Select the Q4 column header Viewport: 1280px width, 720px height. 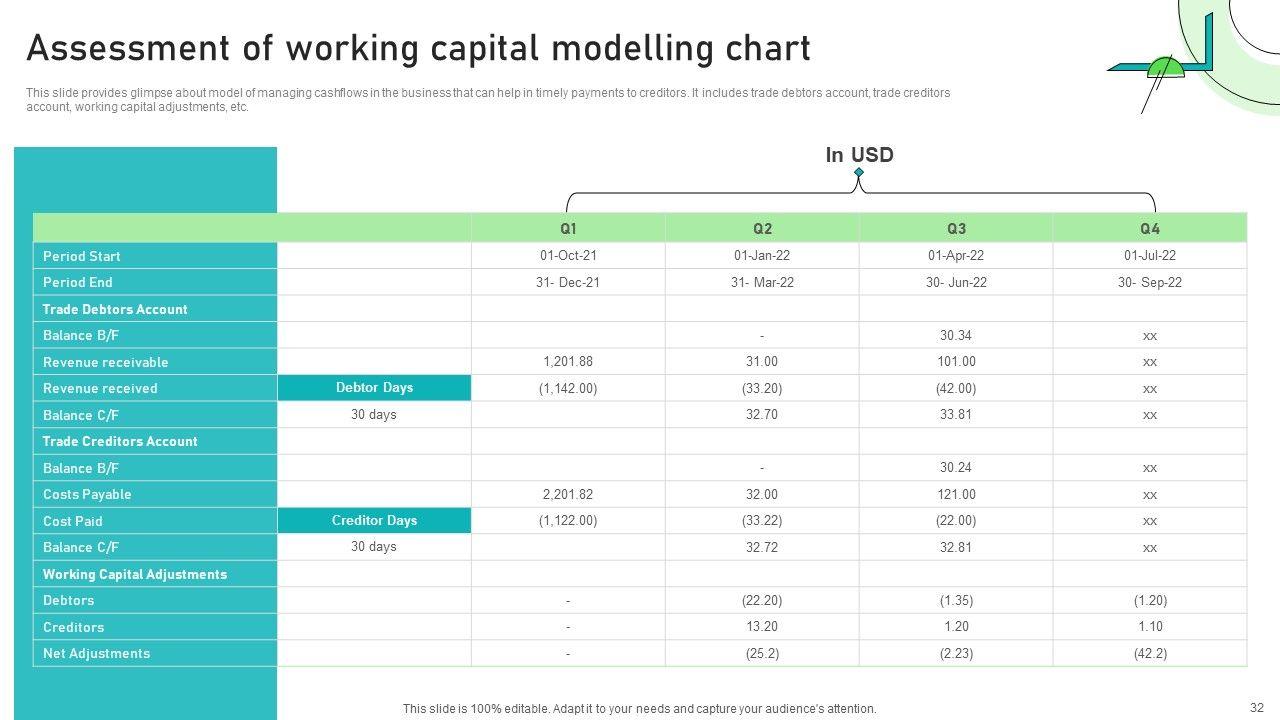1150,228
